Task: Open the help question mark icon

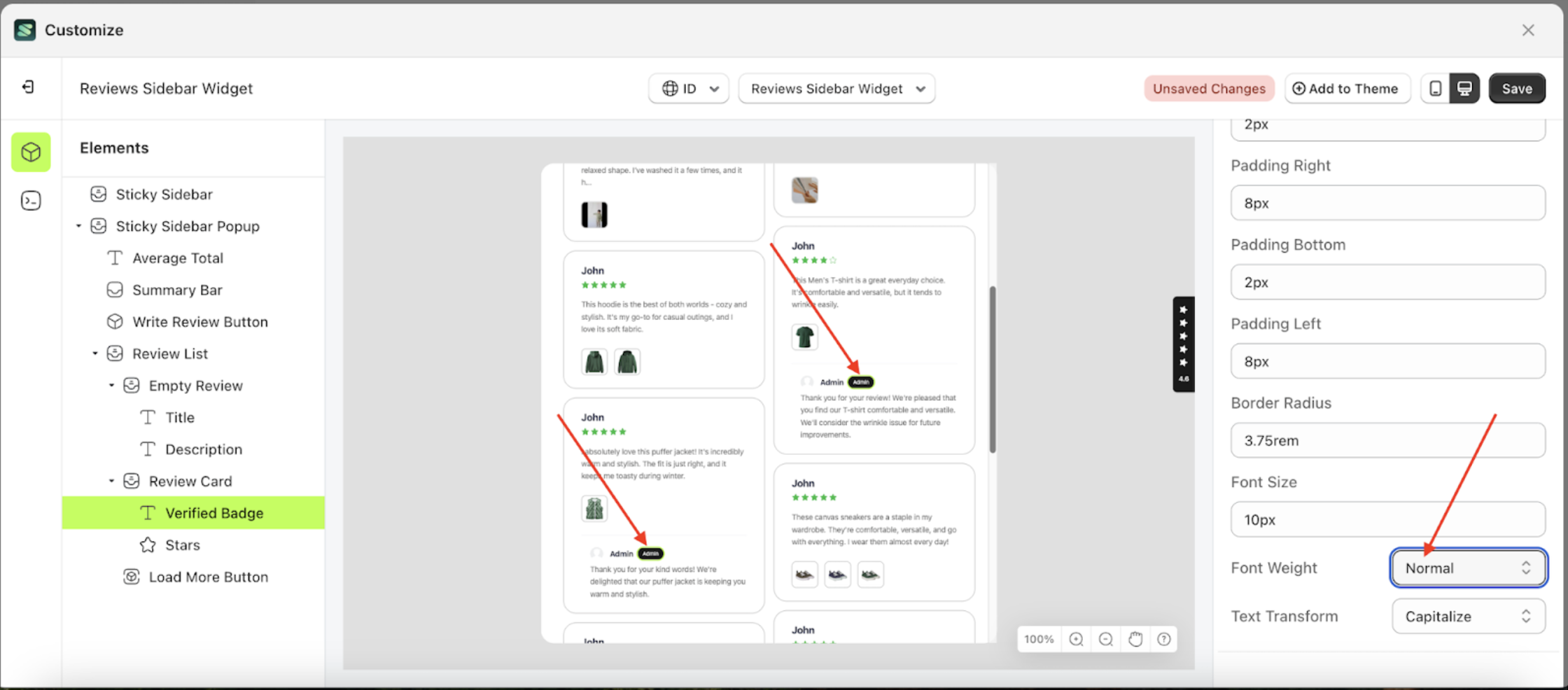Action: pos(1164,639)
